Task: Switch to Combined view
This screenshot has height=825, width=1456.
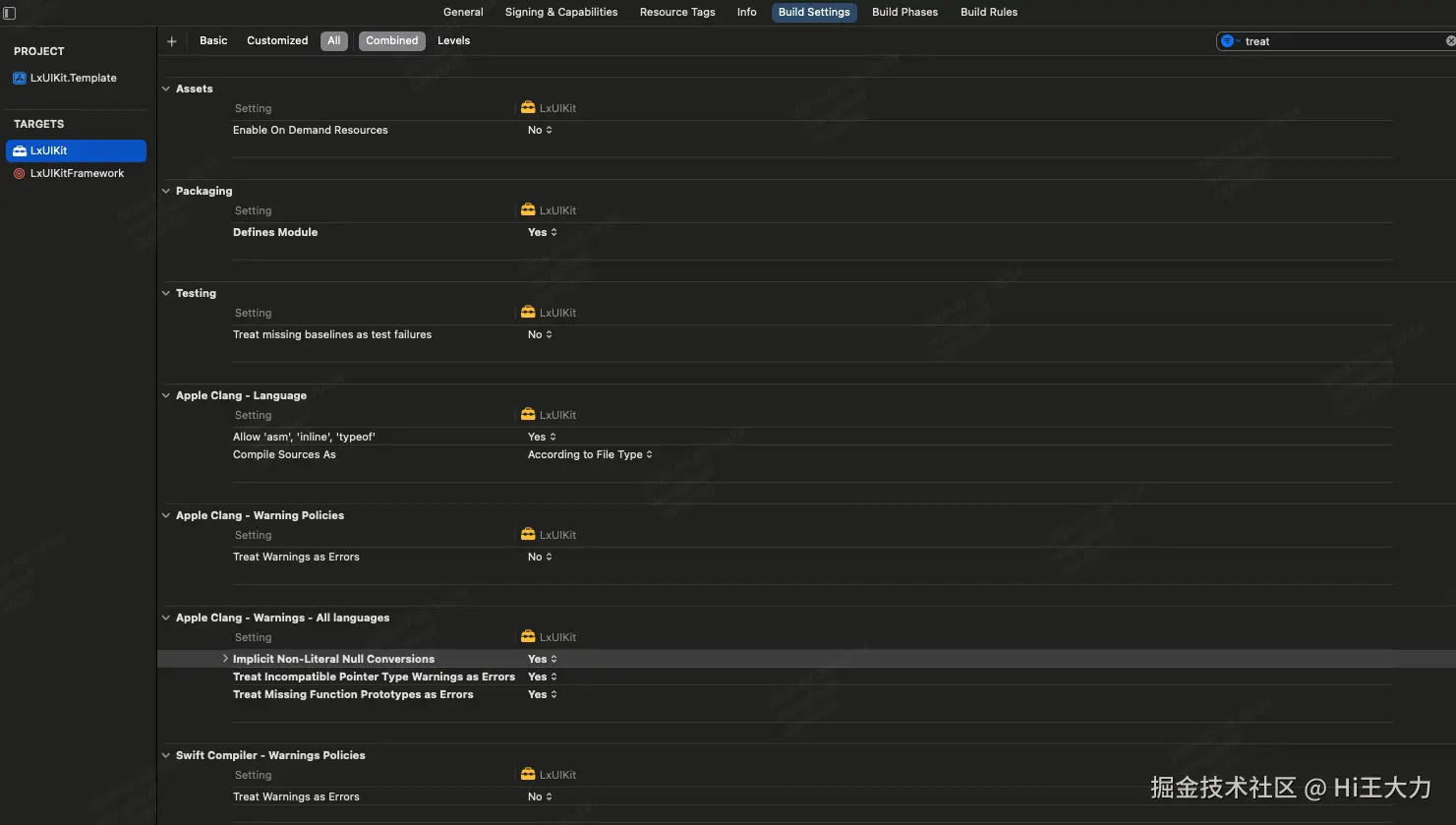Action: [x=392, y=40]
